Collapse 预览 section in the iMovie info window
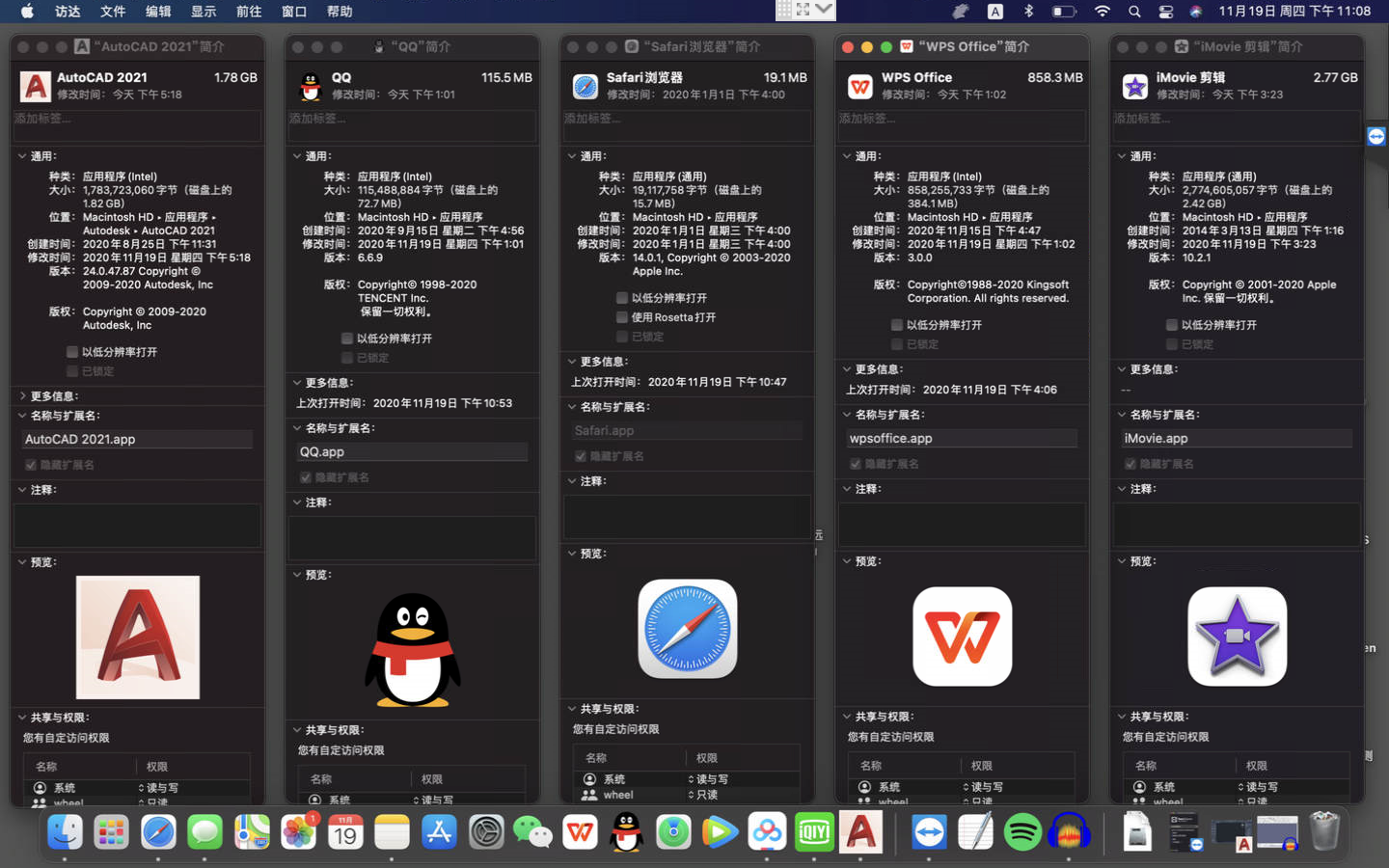 tap(1122, 561)
